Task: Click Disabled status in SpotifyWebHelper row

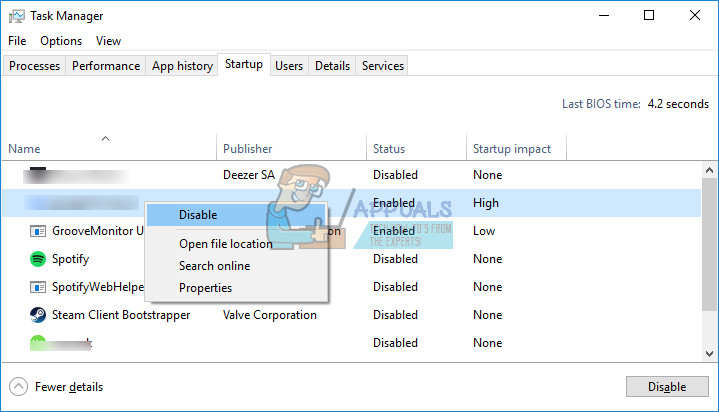Action: [x=395, y=287]
